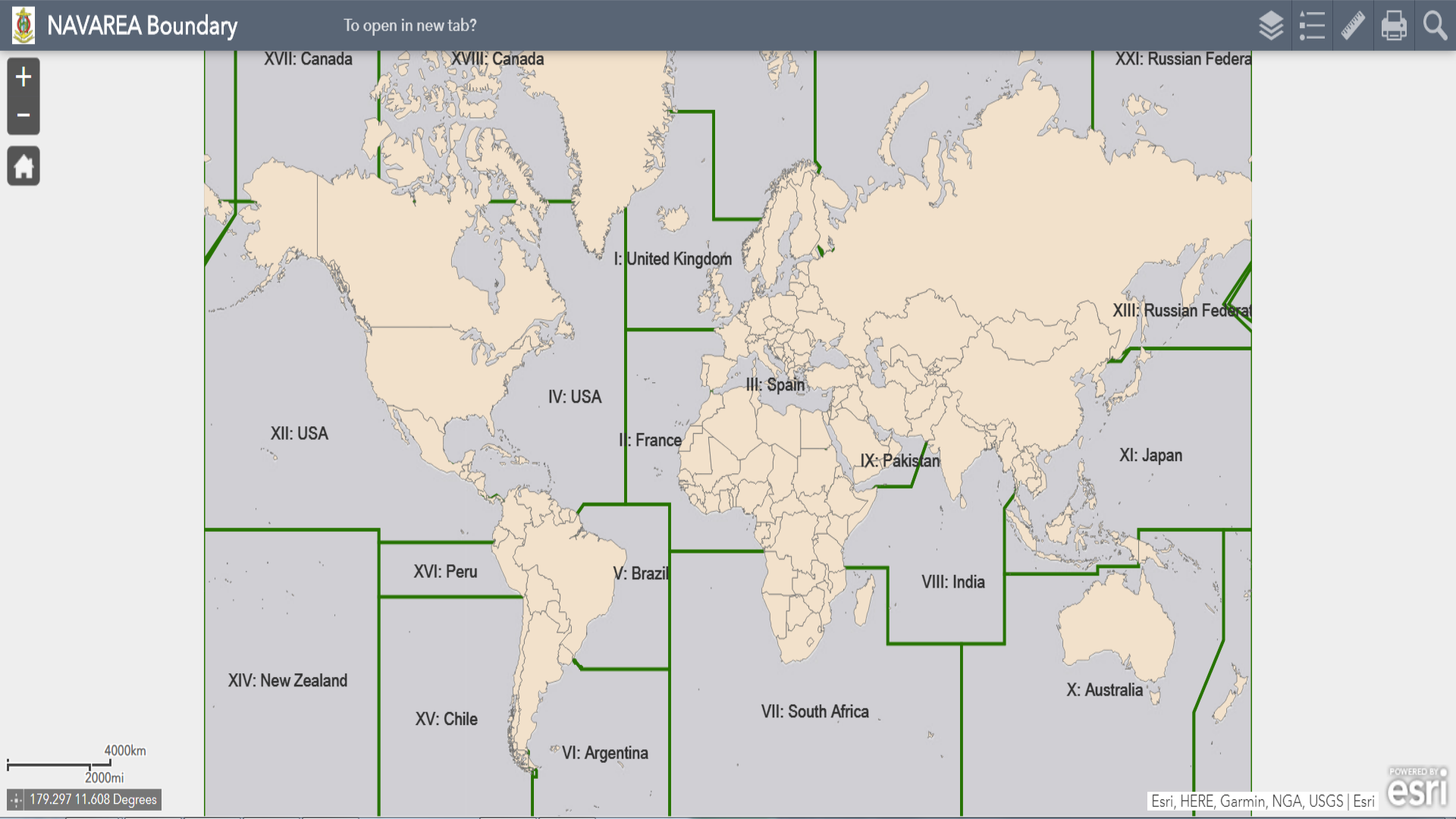Select the XI: Japan region on the map
The image size is (1456, 819).
pyautogui.click(x=1152, y=455)
